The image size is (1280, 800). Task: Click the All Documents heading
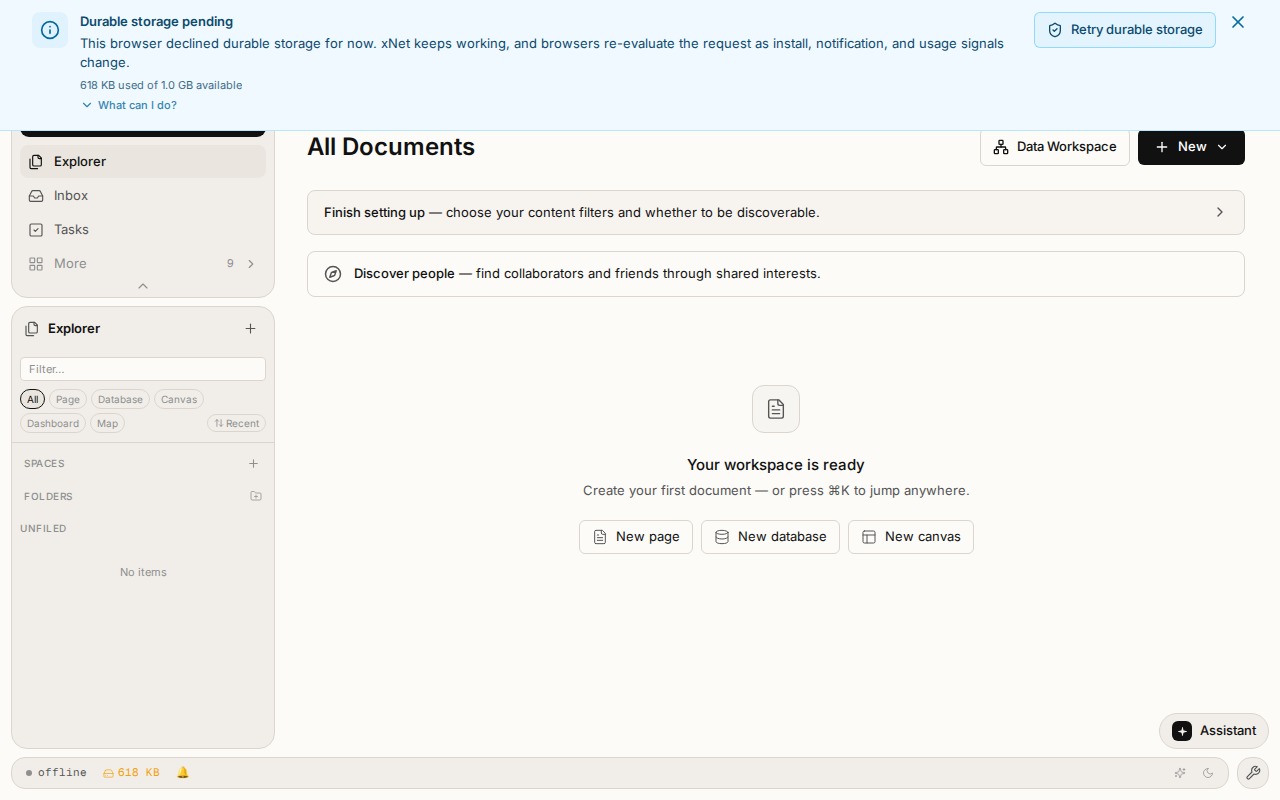click(x=391, y=147)
